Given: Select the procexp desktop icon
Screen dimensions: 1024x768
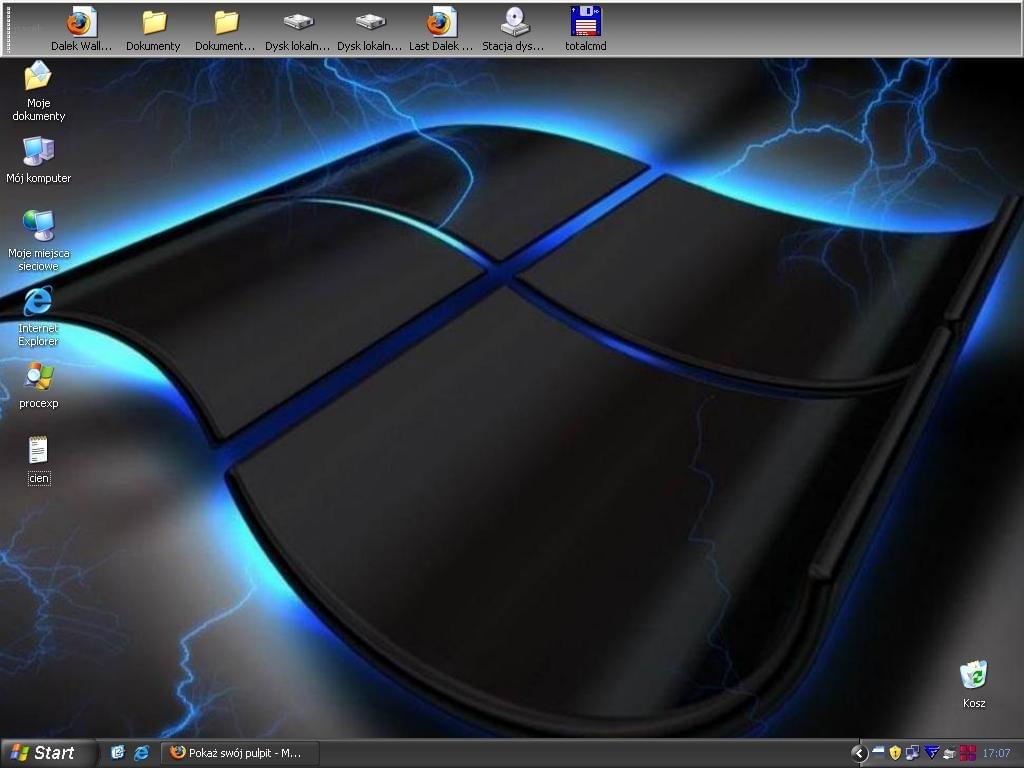Looking at the screenshot, I should point(39,385).
